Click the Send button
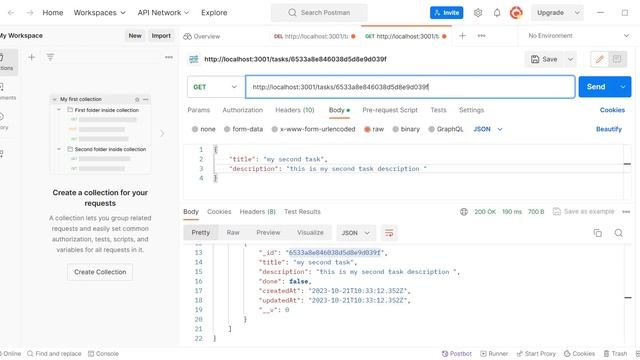The width and height of the screenshot is (640, 360). tap(596, 87)
